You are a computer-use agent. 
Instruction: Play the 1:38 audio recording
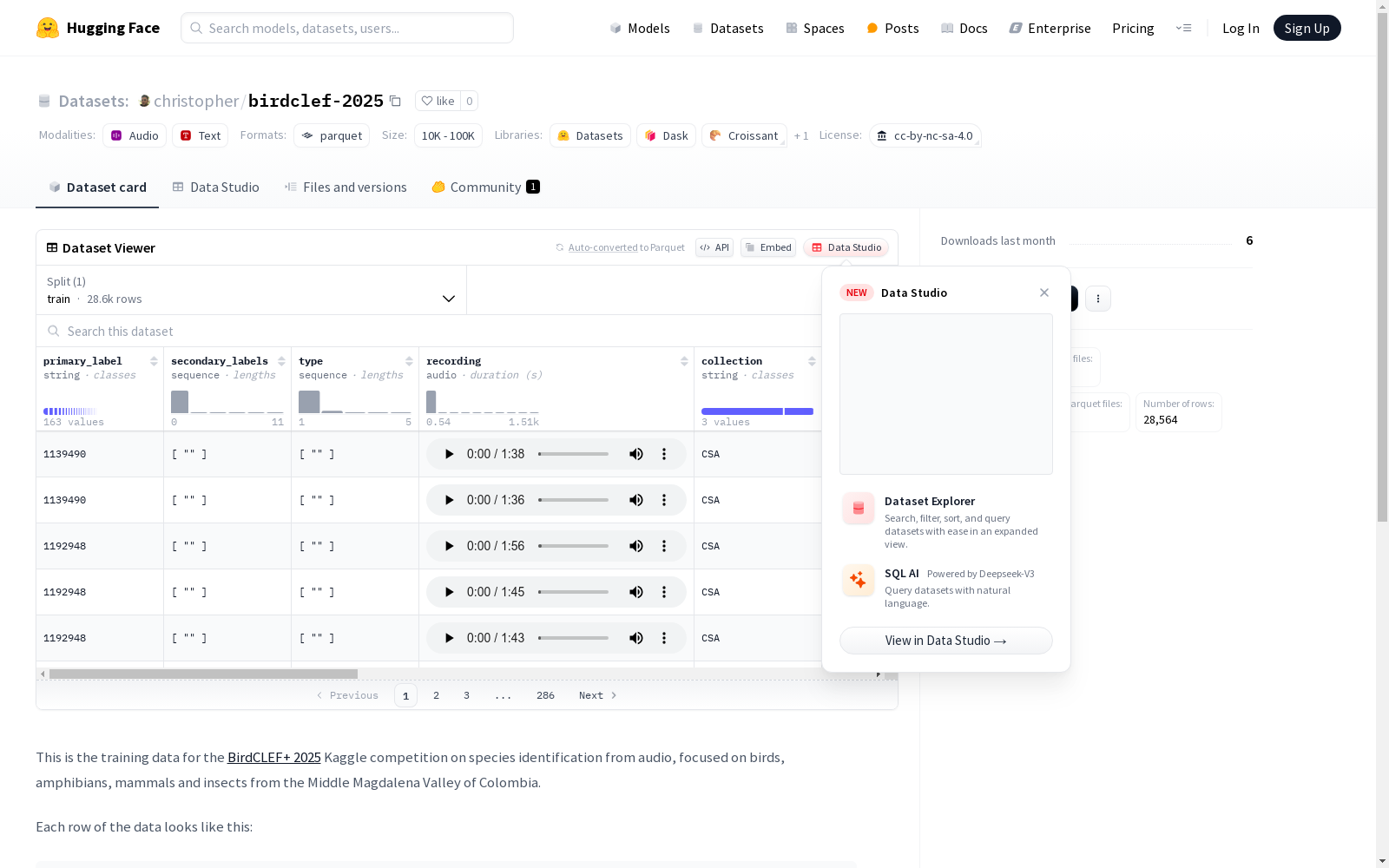click(449, 454)
